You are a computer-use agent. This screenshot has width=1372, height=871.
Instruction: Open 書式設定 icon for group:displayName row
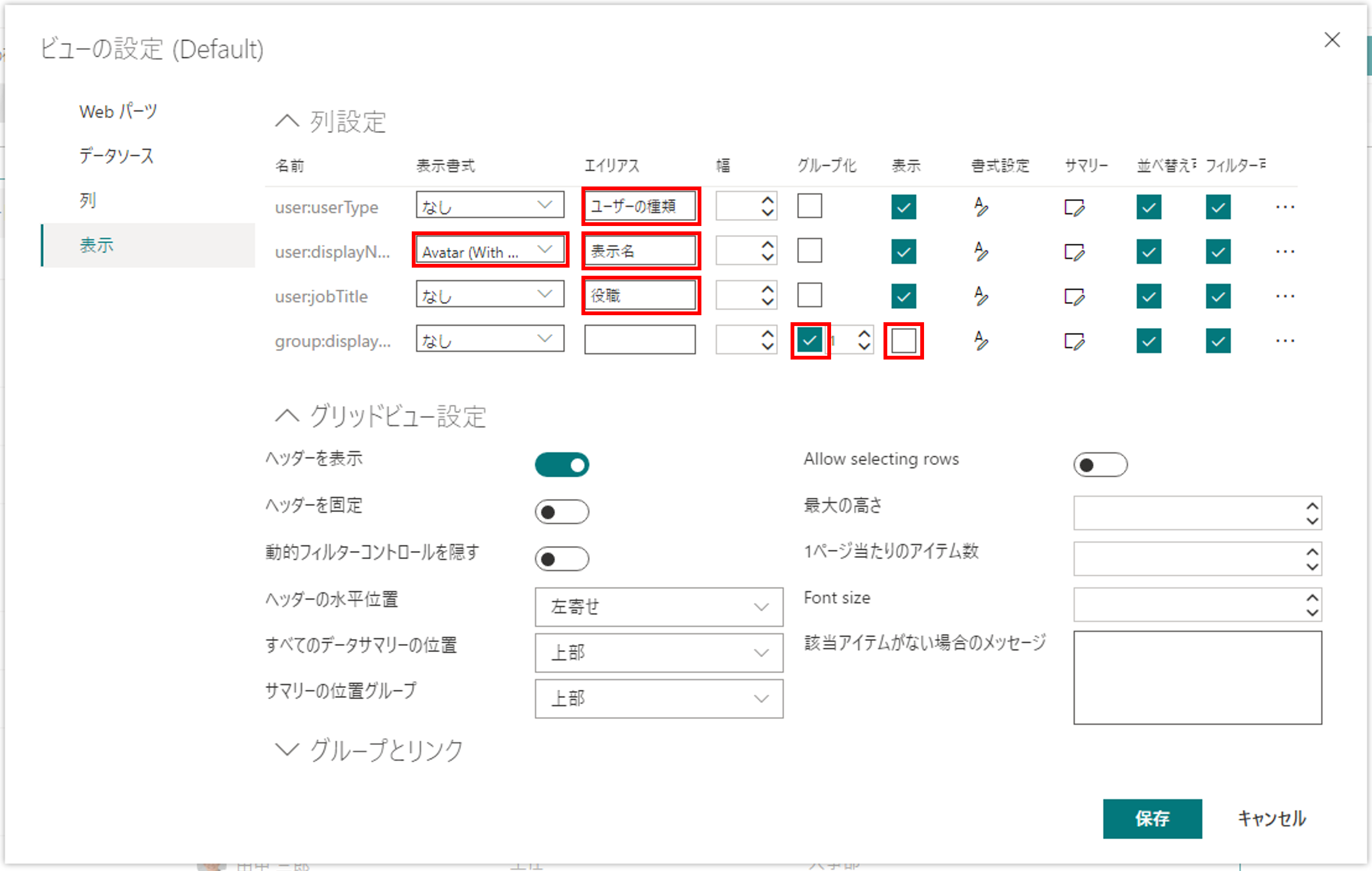[980, 341]
